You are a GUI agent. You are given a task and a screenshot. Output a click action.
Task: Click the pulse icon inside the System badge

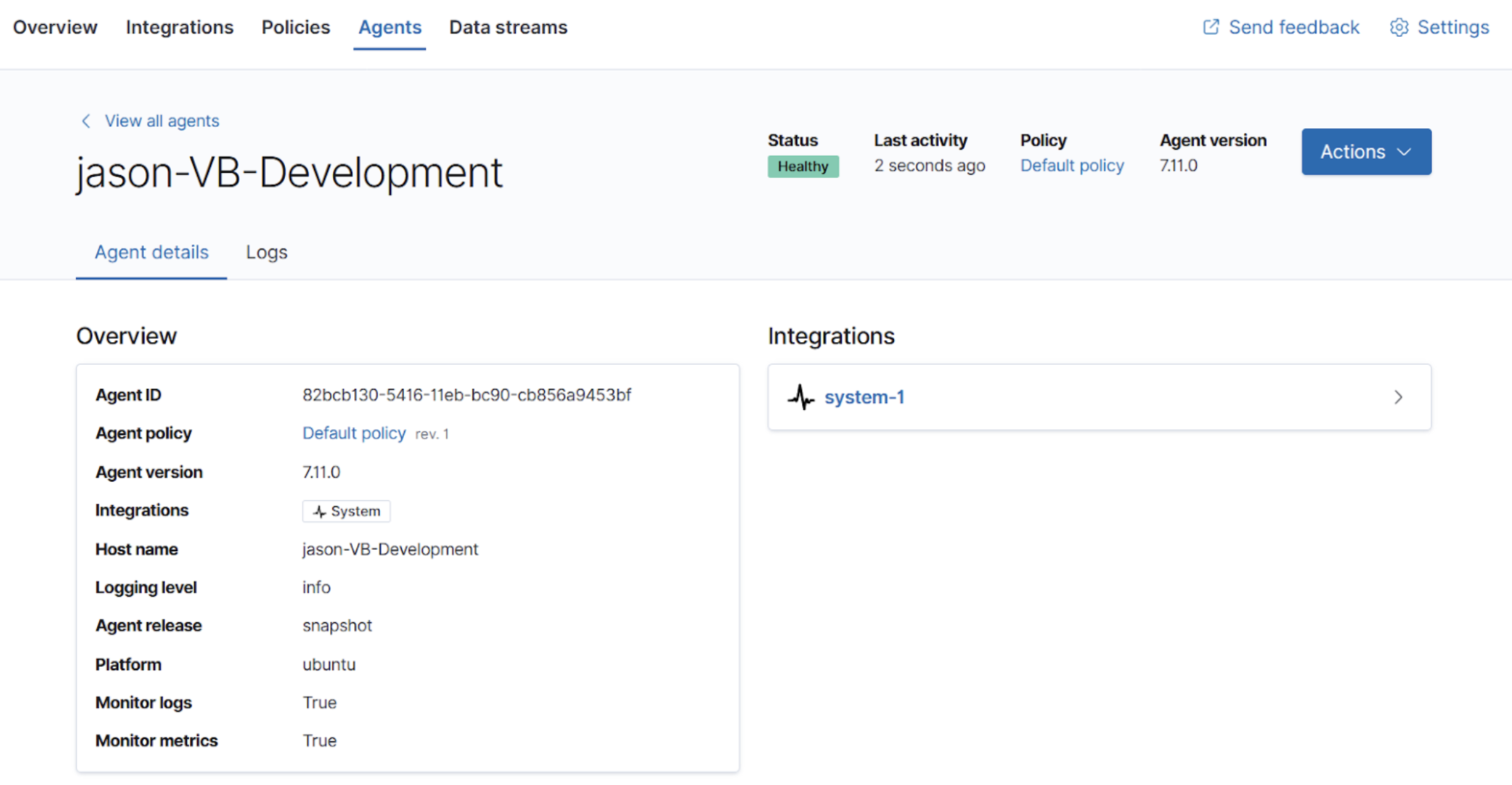[x=319, y=511]
